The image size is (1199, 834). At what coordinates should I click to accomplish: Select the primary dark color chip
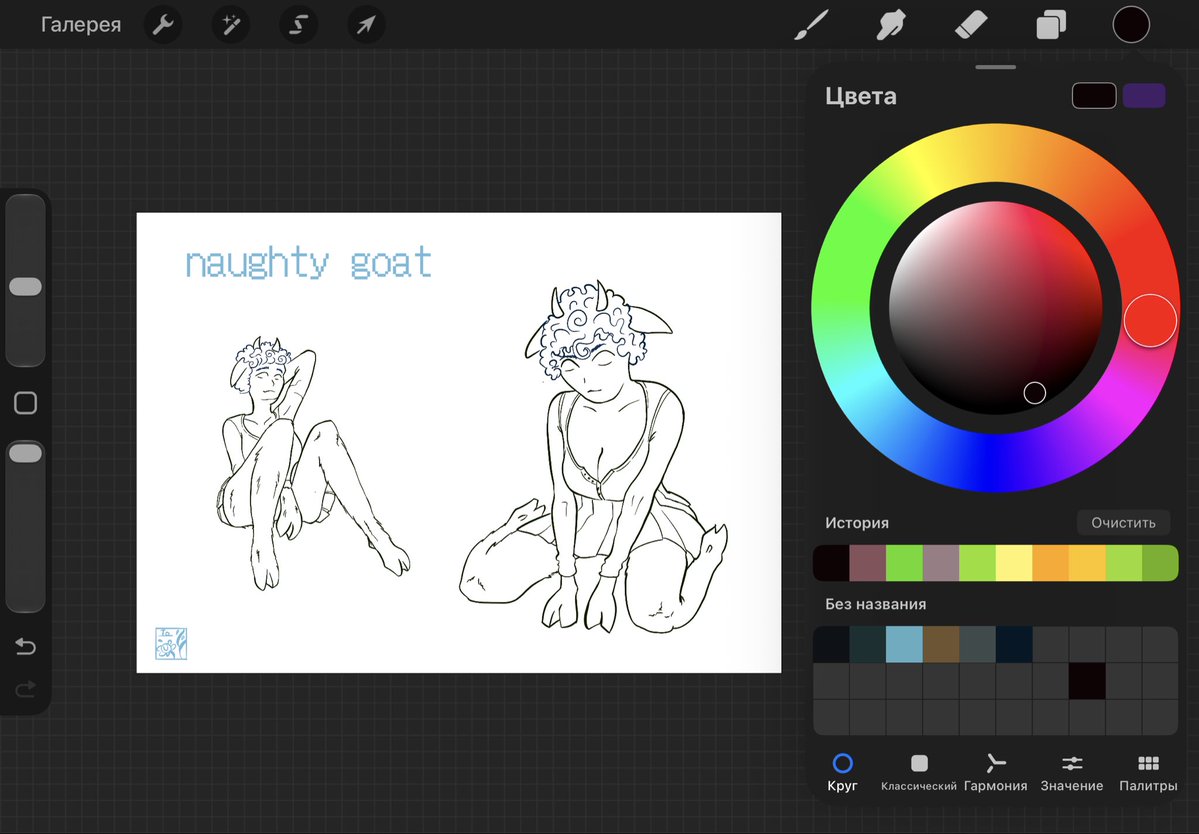coord(1094,96)
